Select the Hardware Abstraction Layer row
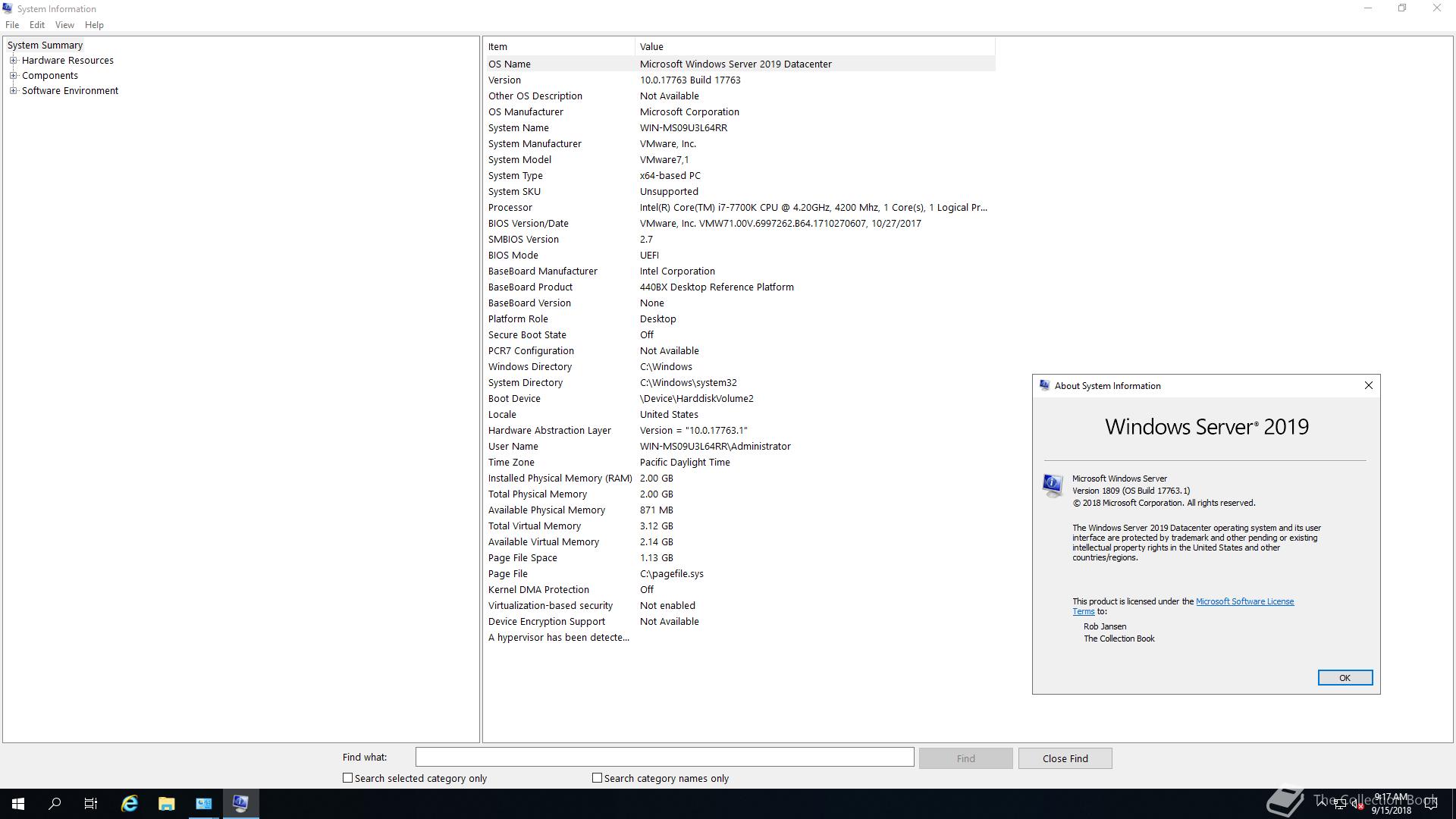 tap(740, 430)
